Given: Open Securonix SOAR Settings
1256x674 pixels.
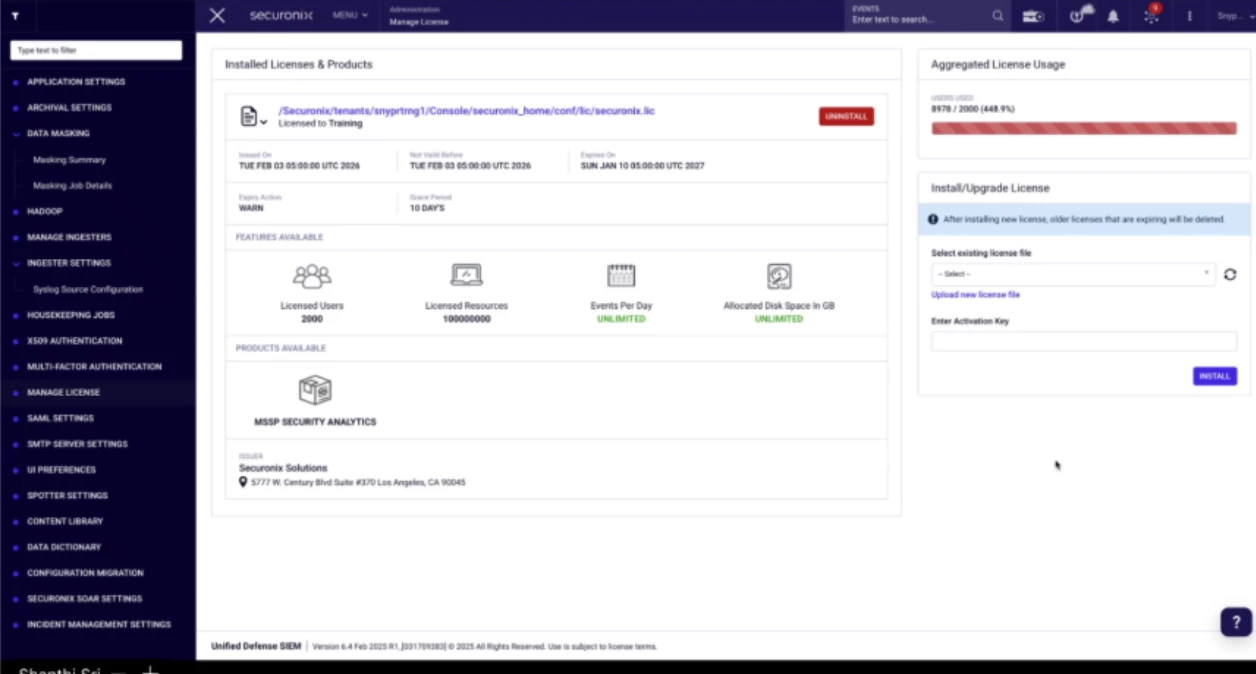Looking at the screenshot, I should point(84,599).
